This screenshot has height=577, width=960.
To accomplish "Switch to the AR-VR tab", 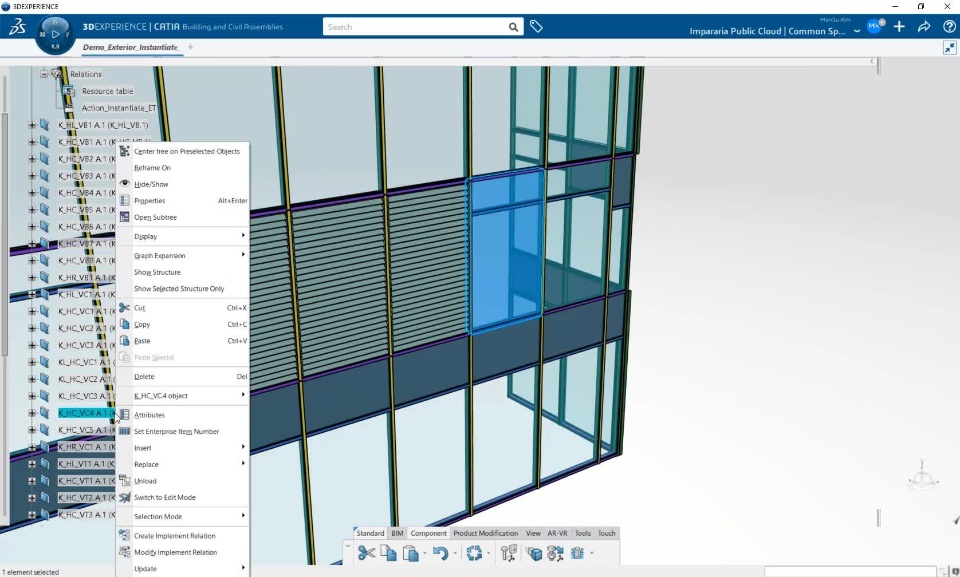I will (557, 533).
